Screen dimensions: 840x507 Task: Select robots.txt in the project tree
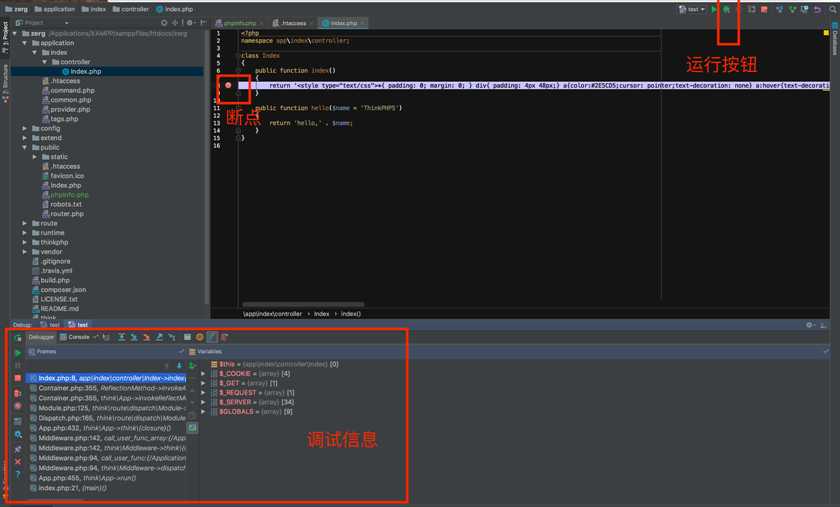(x=65, y=205)
